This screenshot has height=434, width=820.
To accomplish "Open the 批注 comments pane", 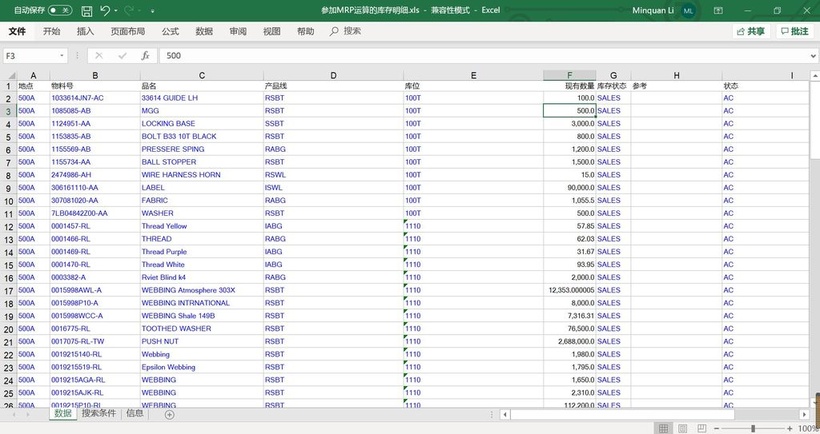I will [793, 31].
